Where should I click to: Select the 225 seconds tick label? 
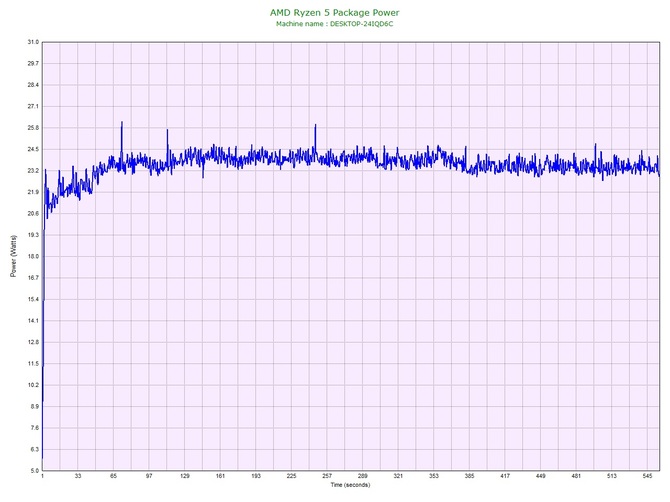pos(291,476)
